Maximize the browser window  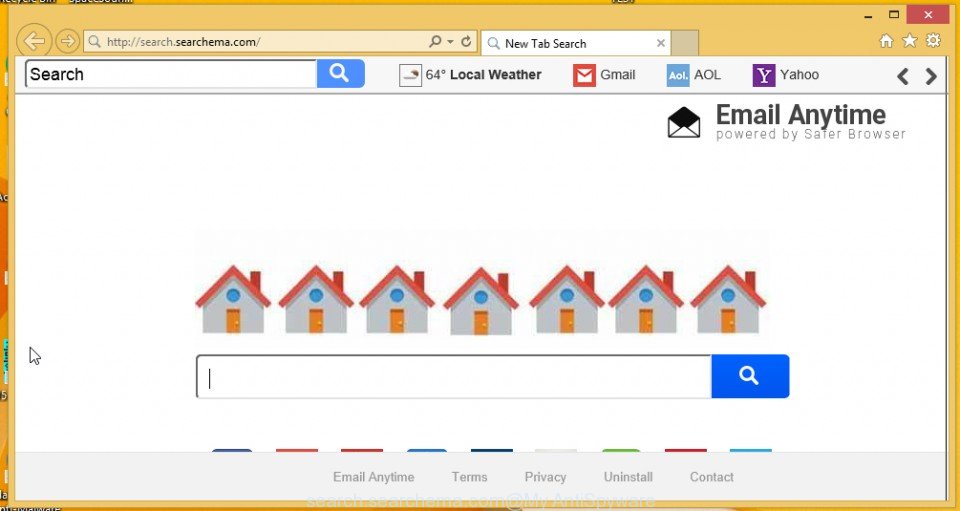894,15
